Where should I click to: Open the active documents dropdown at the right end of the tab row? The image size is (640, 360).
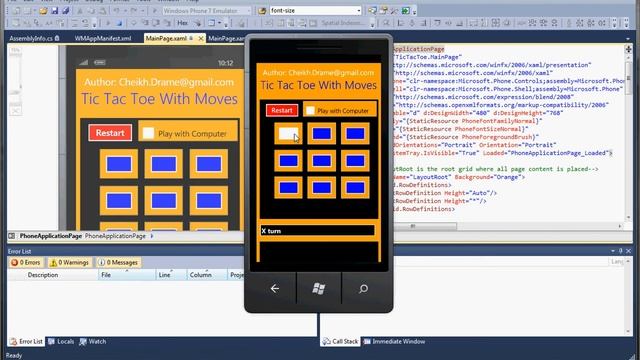click(628, 39)
